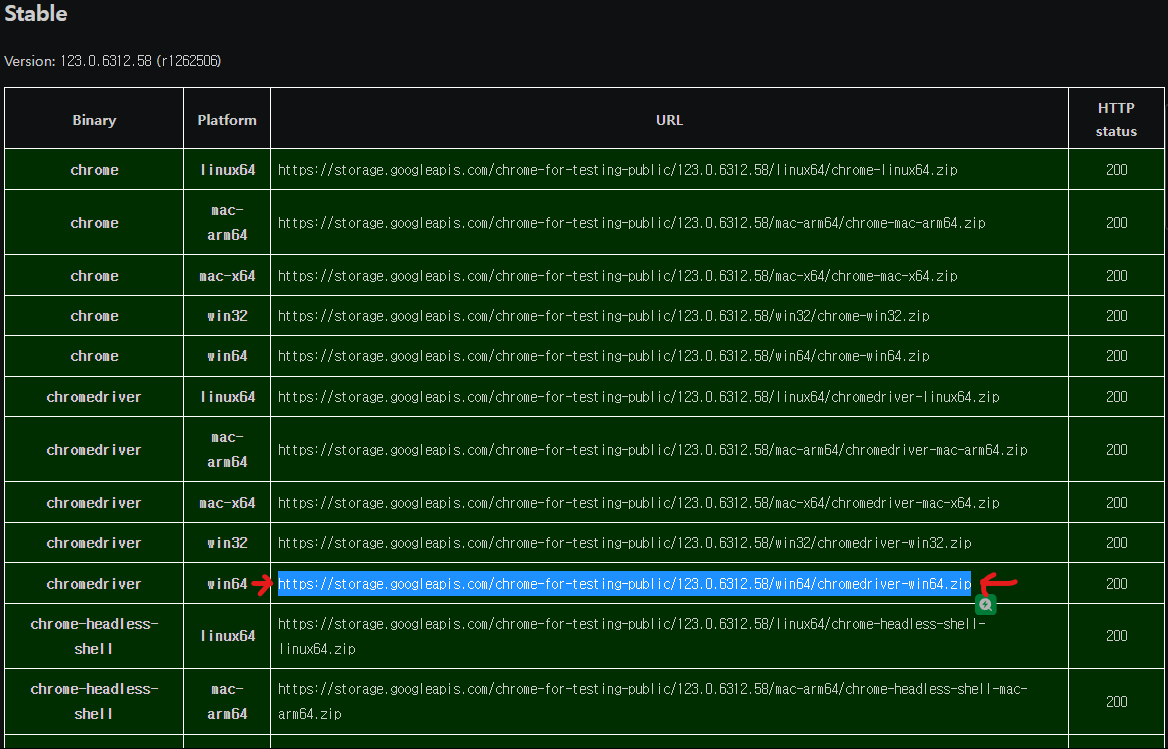Click the chrome-headless-shell binary cell in the linux64 row

pos(94,636)
